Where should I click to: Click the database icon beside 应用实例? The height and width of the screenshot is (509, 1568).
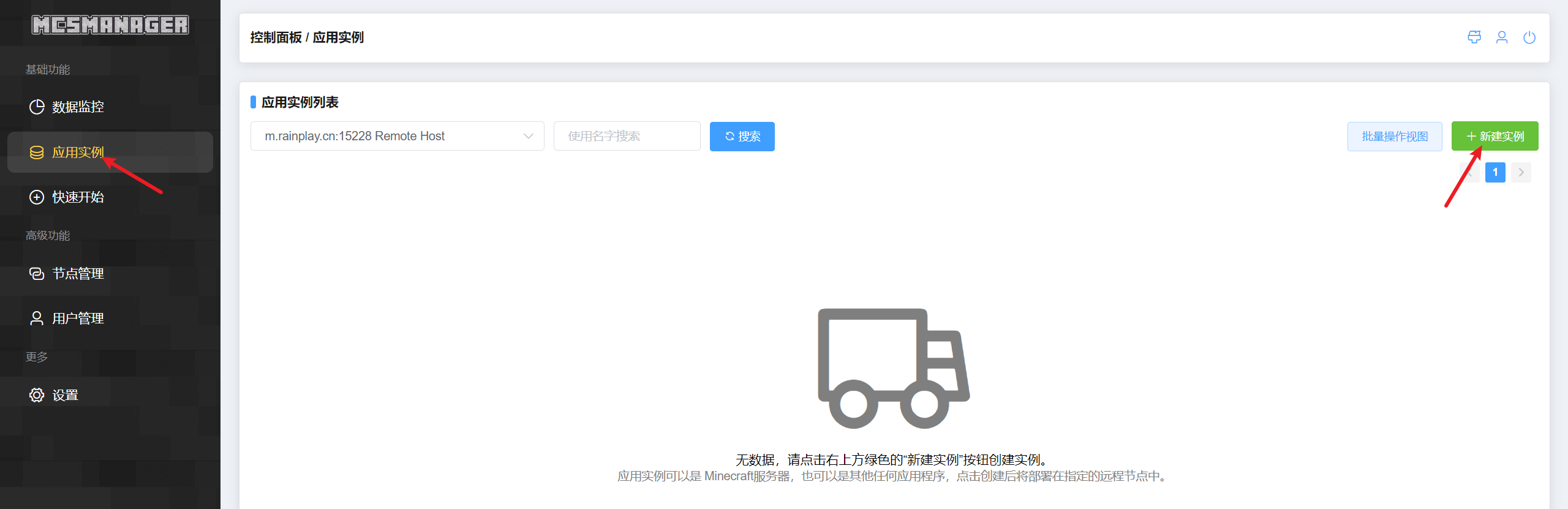click(37, 153)
